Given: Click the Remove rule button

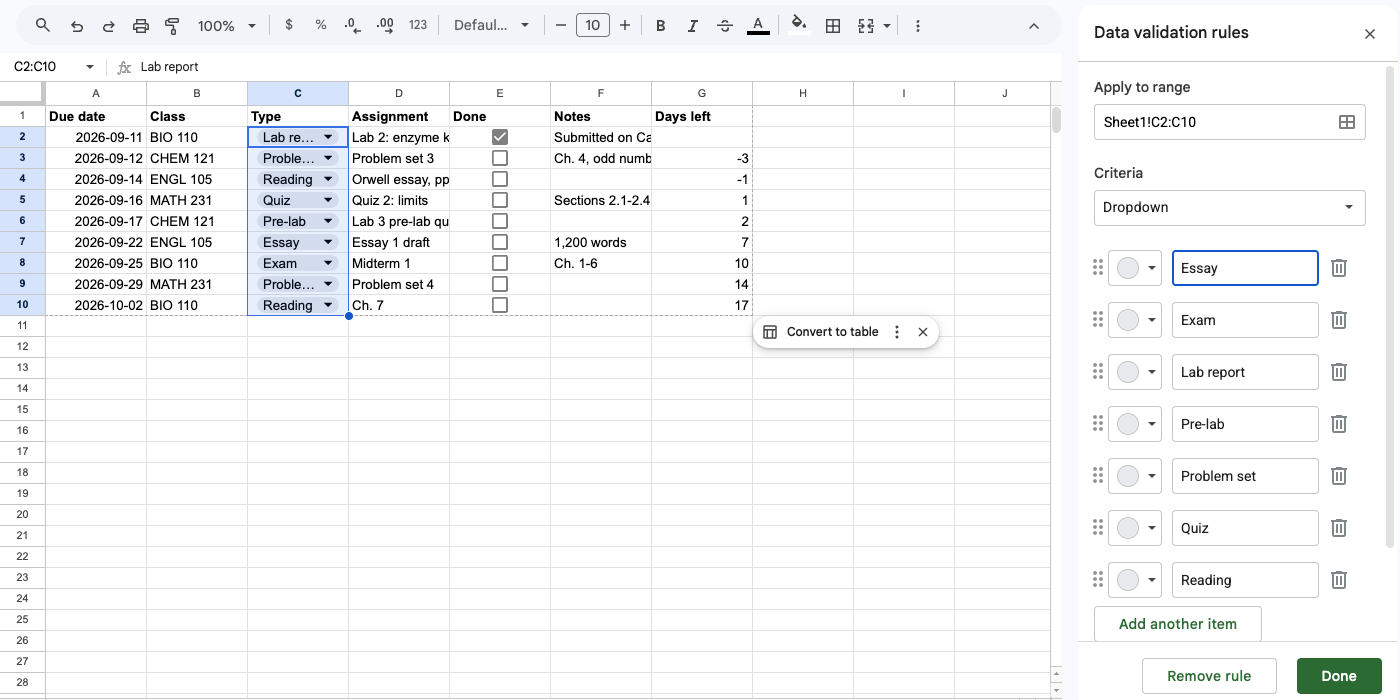Looking at the screenshot, I should pos(1210,676).
